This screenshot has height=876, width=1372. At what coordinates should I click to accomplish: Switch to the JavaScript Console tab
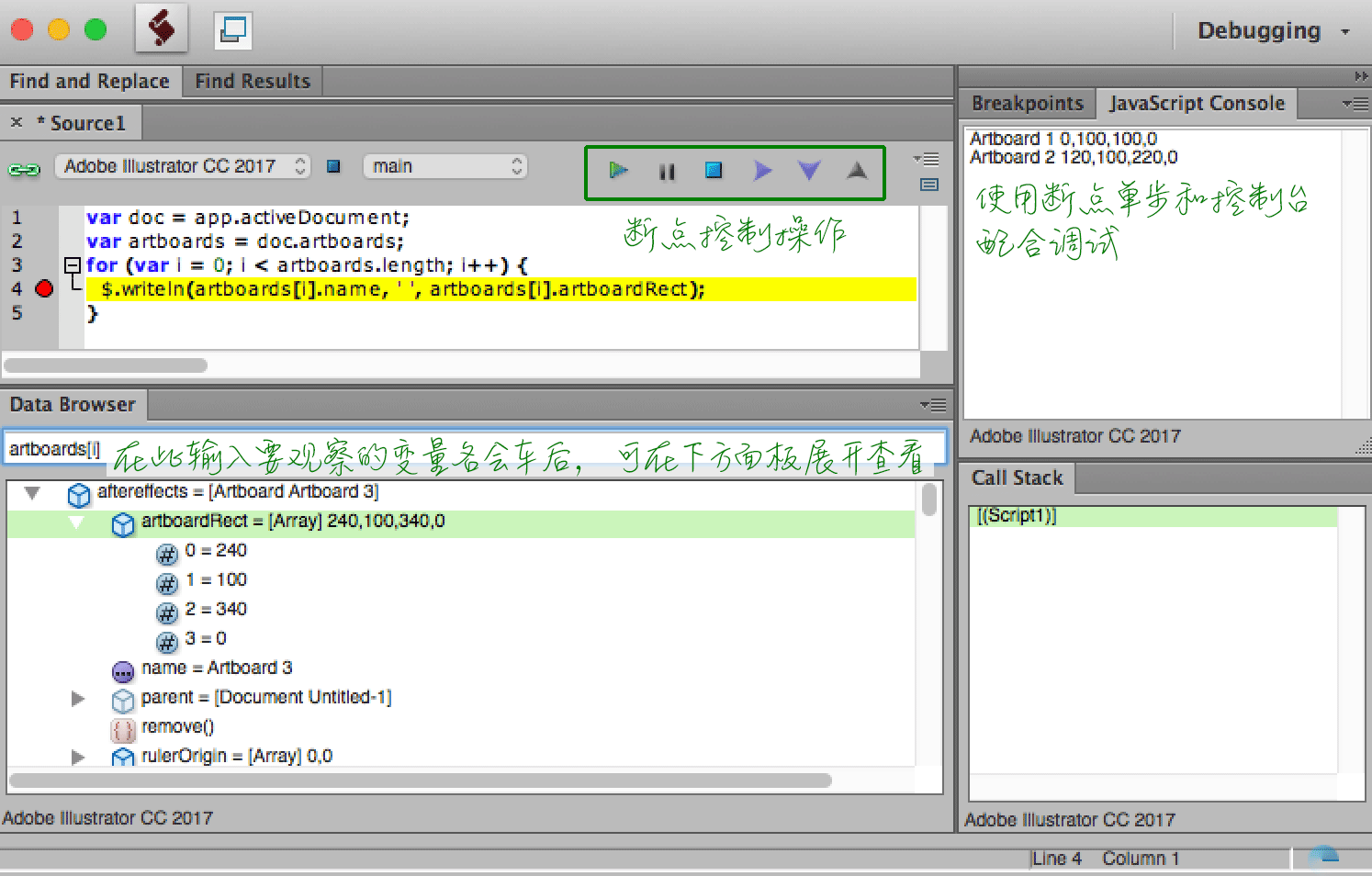(x=1197, y=103)
